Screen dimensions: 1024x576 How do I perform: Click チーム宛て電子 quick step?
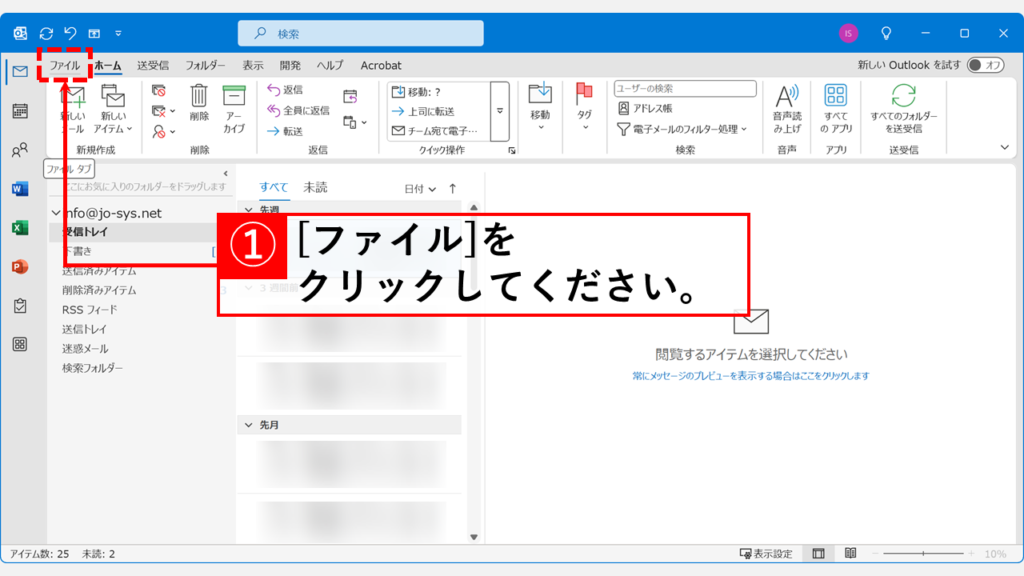pos(435,131)
